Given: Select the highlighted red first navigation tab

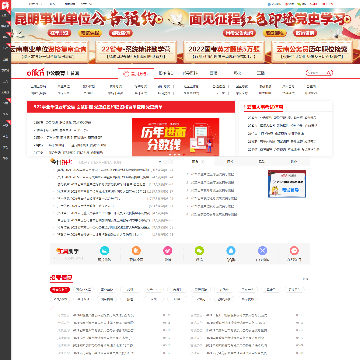Looking at the screenshot, I should [x=136, y=74].
